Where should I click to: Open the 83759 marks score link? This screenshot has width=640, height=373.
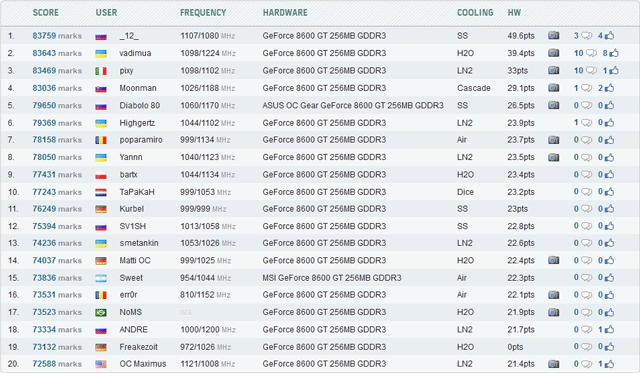(57, 36)
